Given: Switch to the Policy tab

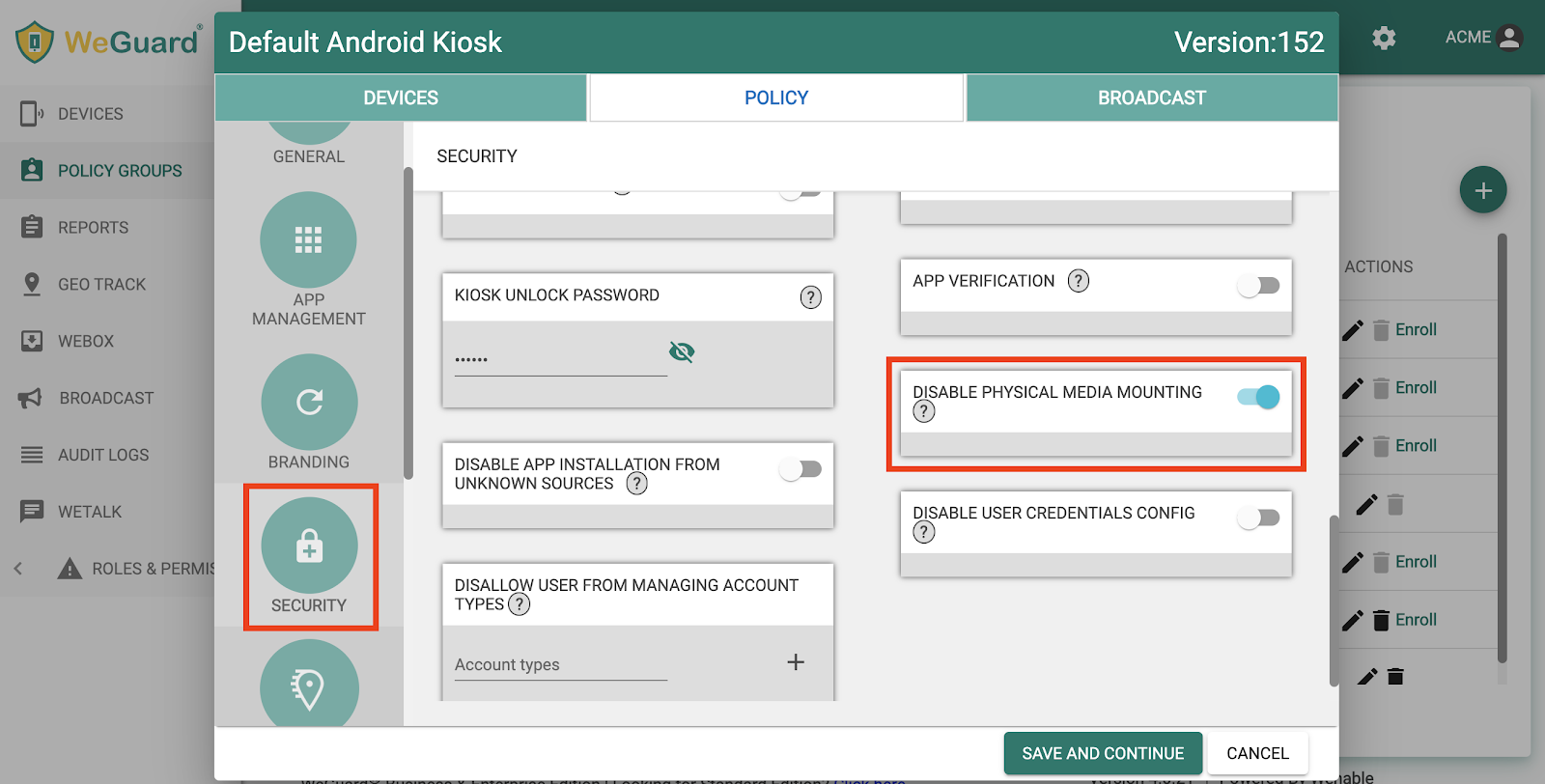Looking at the screenshot, I should point(776,98).
